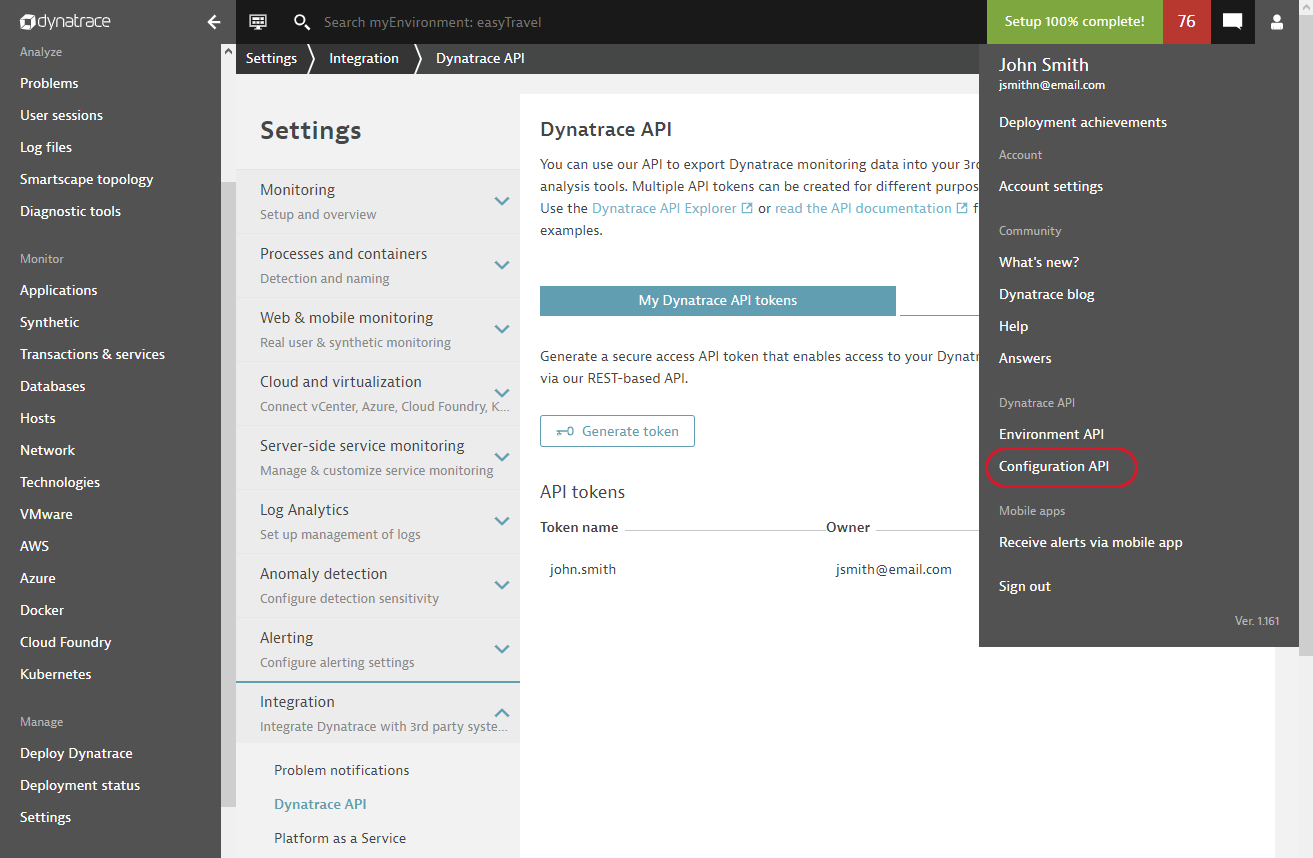Open Log files in left navigation
Screen dimensions: 1313x858
46,147
